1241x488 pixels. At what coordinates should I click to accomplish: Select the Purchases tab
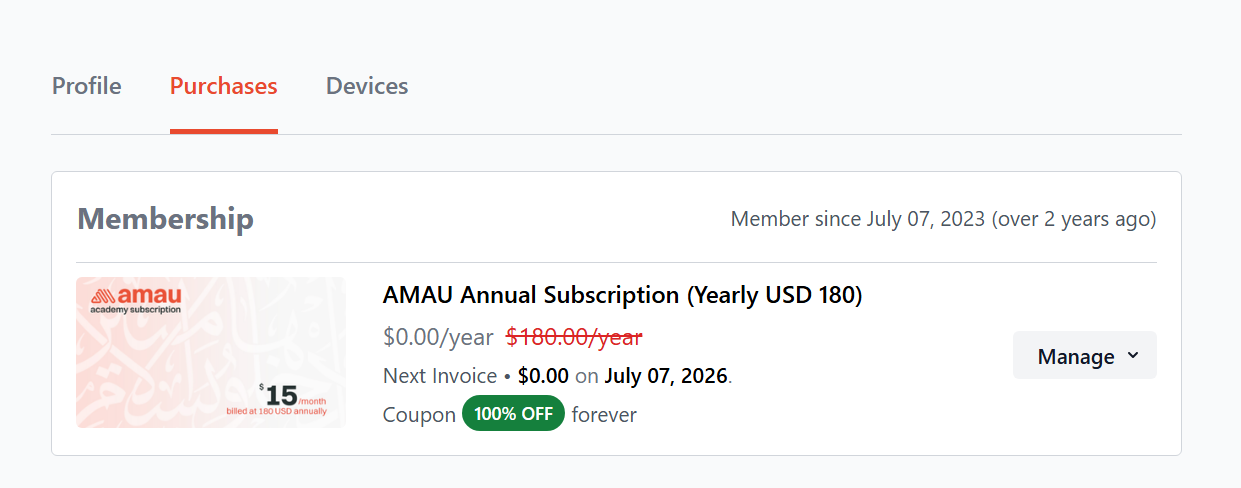click(223, 86)
